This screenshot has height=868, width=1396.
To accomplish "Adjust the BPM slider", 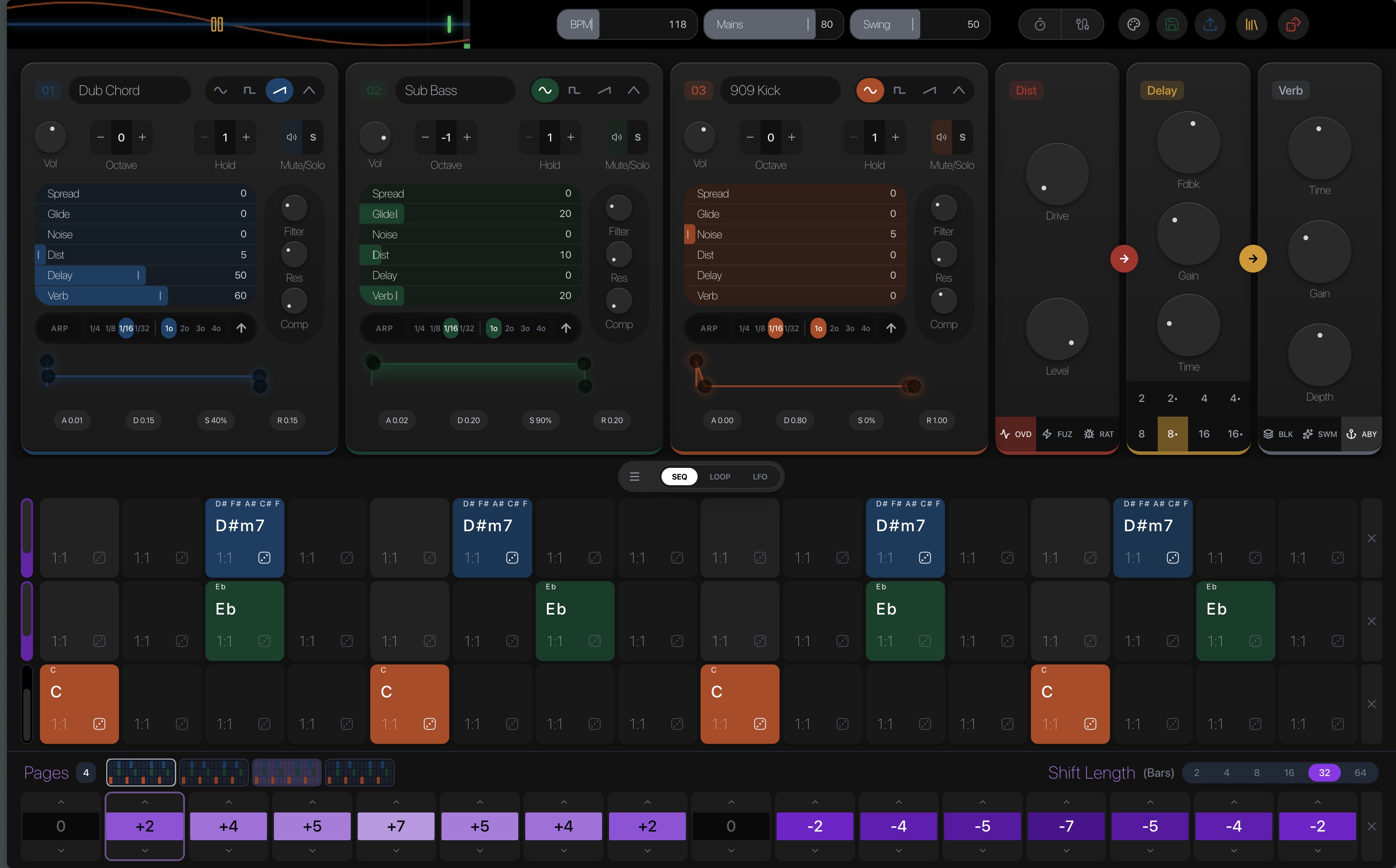I will tap(627, 24).
